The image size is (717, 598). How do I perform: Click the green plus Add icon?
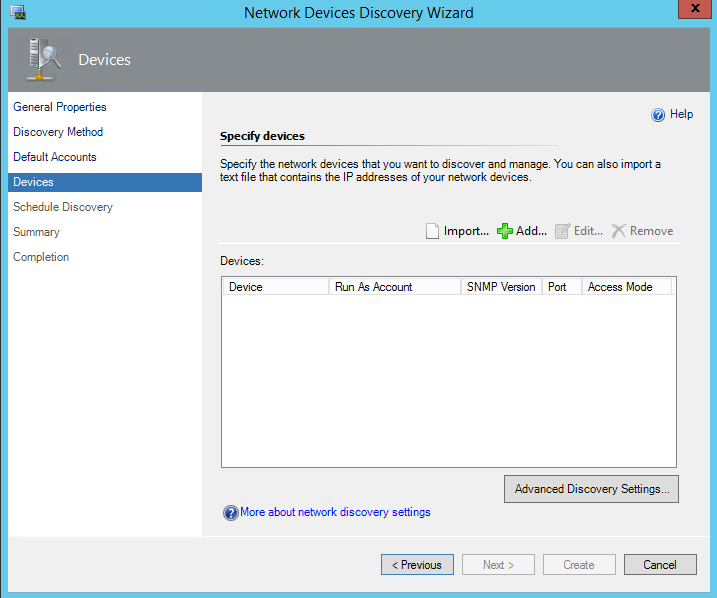click(505, 231)
